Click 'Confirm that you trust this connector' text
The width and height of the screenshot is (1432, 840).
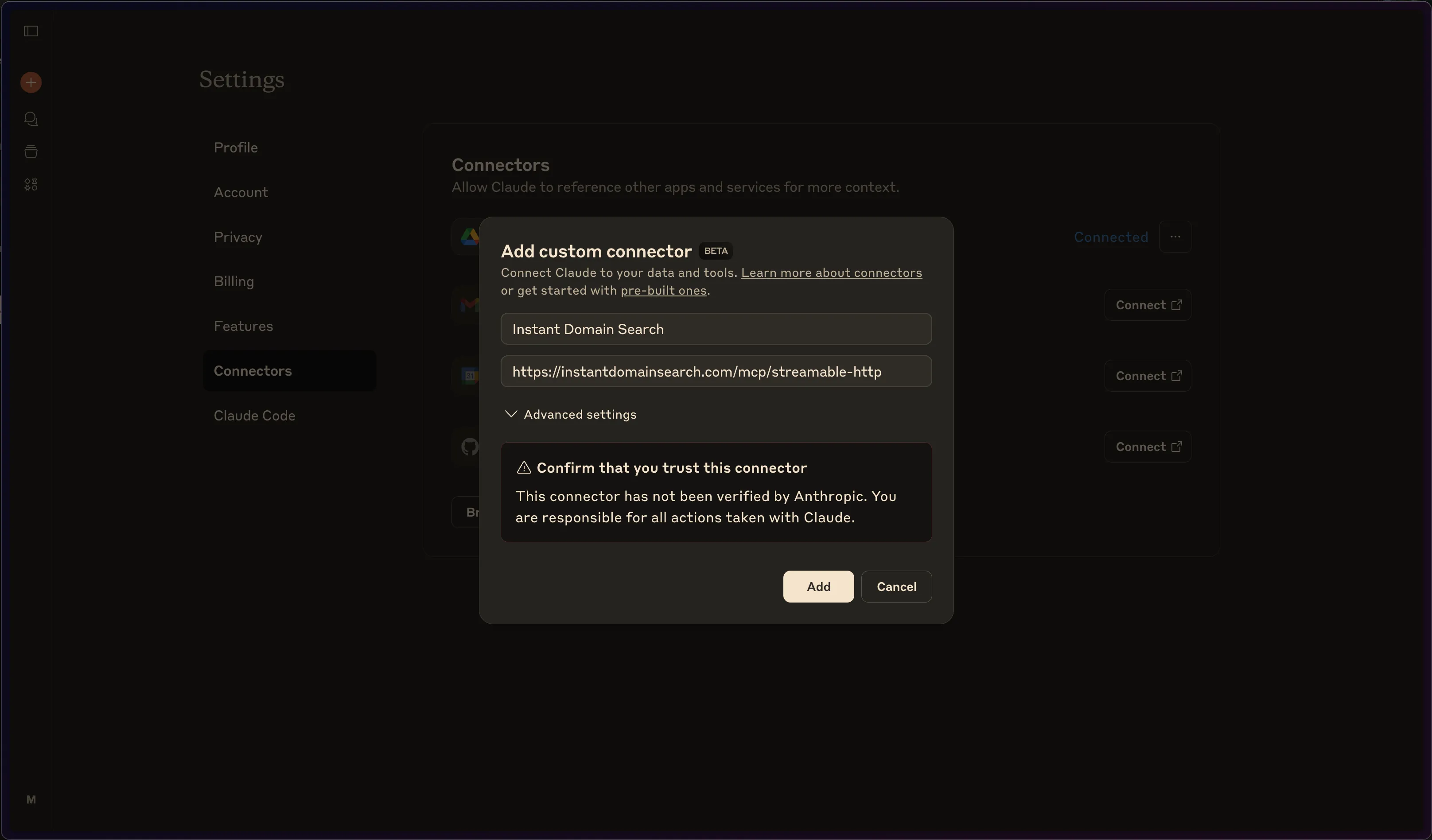[x=672, y=468]
